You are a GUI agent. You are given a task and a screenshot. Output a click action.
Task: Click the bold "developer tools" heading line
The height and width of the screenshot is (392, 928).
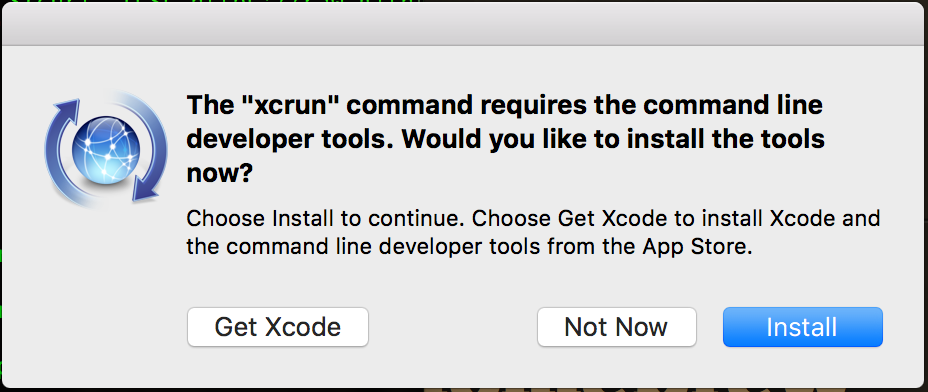point(505,140)
